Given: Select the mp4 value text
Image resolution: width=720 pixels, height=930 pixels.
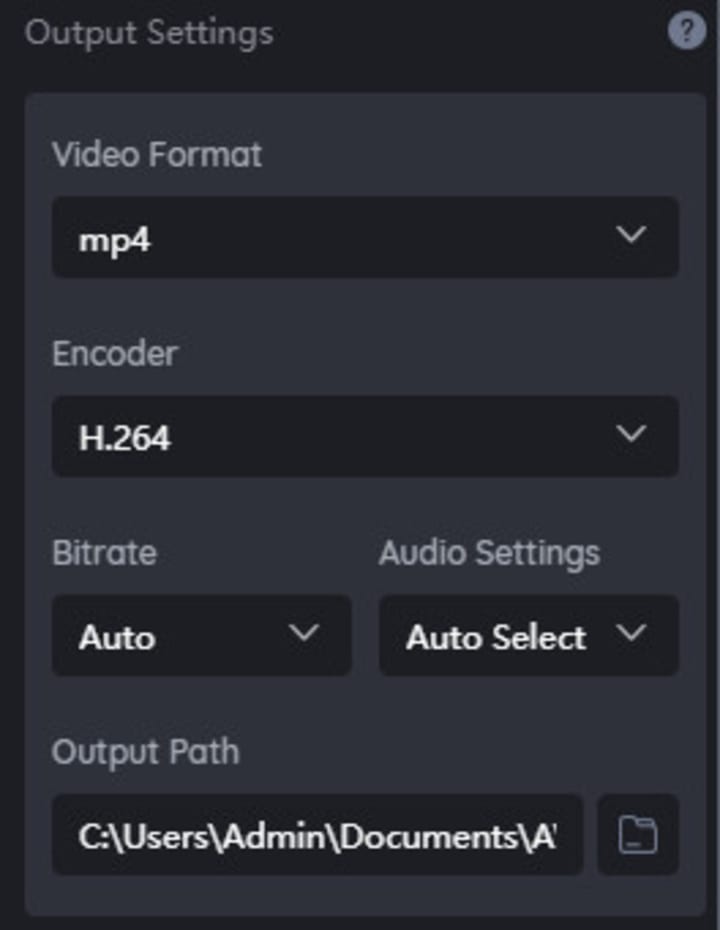Looking at the screenshot, I should (x=114, y=240).
